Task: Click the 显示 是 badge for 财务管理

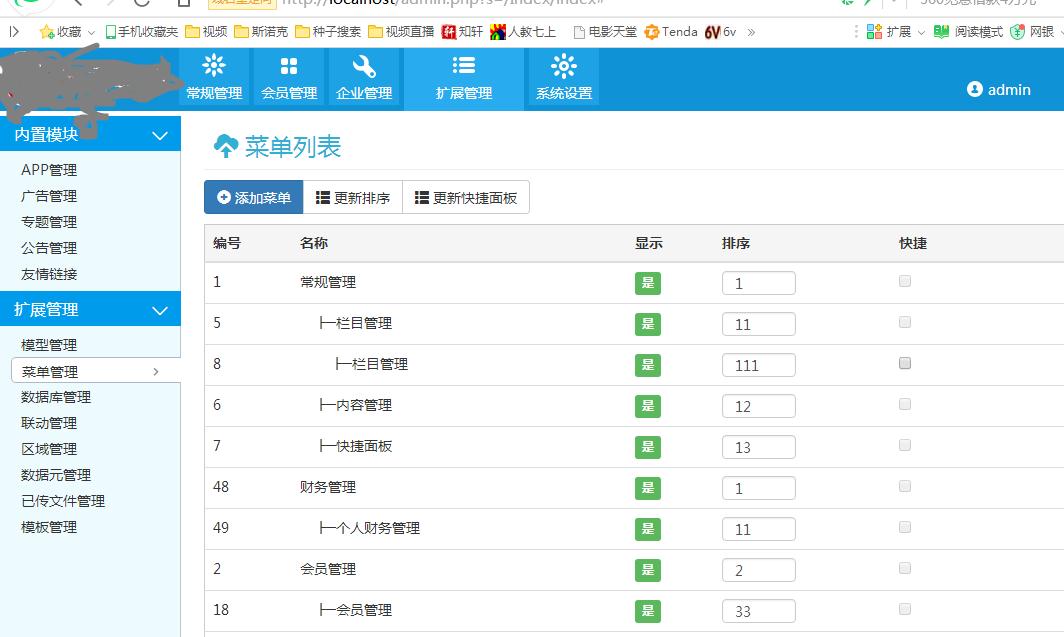Action: (x=647, y=488)
